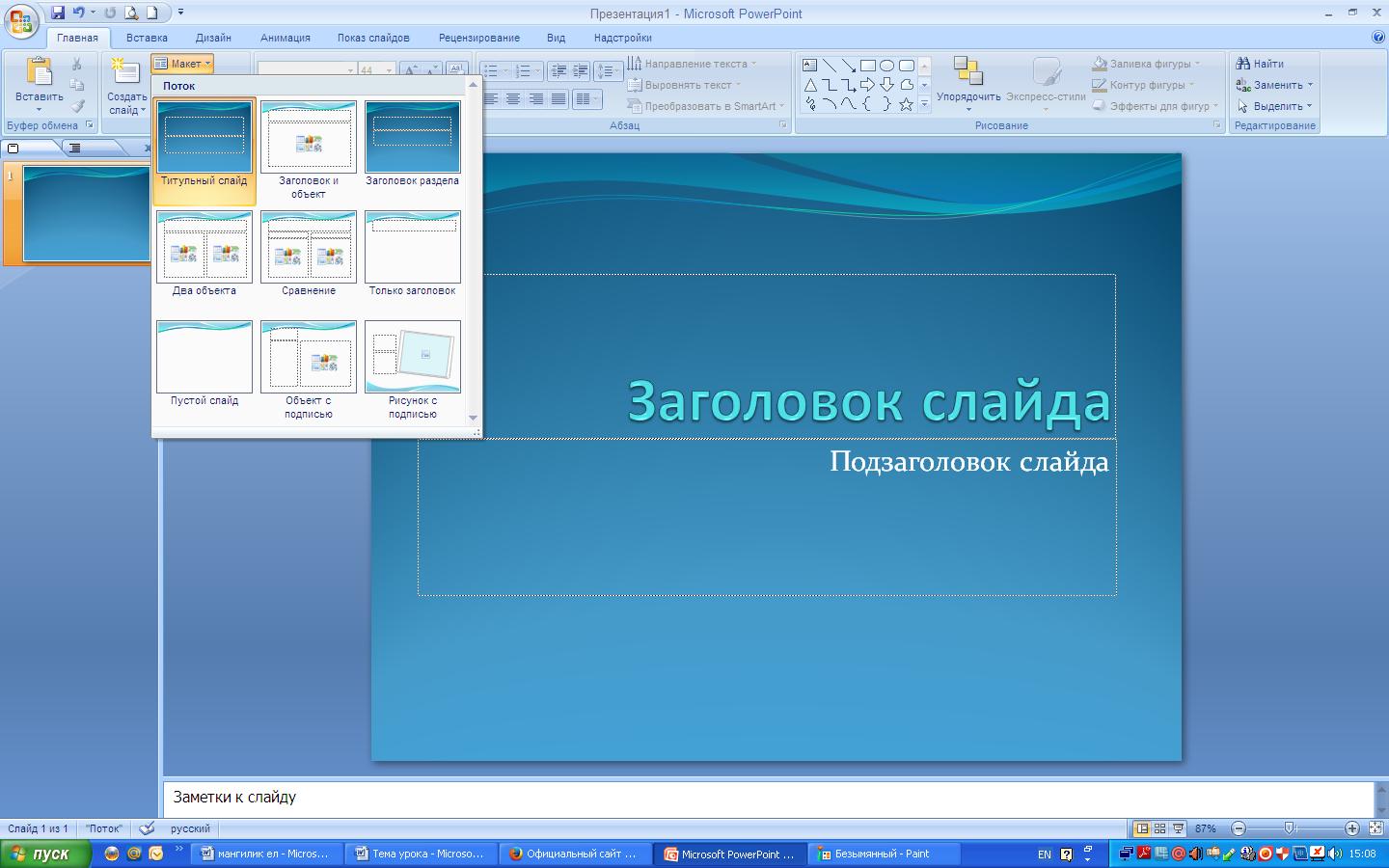This screenshot has width=1389, height=868.
Task: Click the пуск Start button
Action: pos(45,854)
